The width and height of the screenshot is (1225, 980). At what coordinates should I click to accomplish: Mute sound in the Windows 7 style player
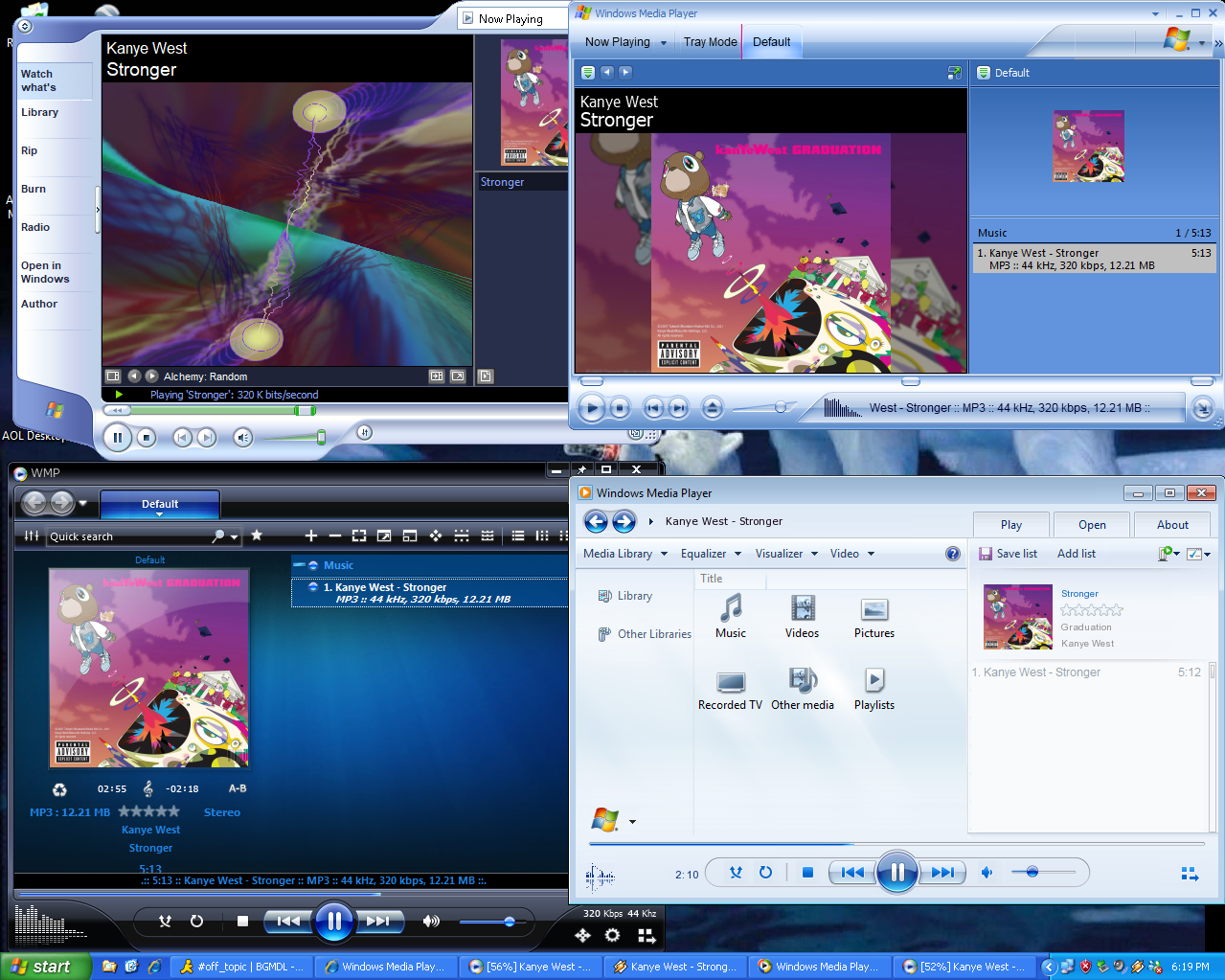click(987, 872)
